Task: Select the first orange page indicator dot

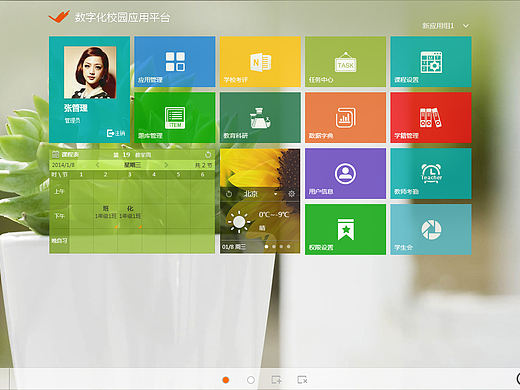Action: [226, 380]
